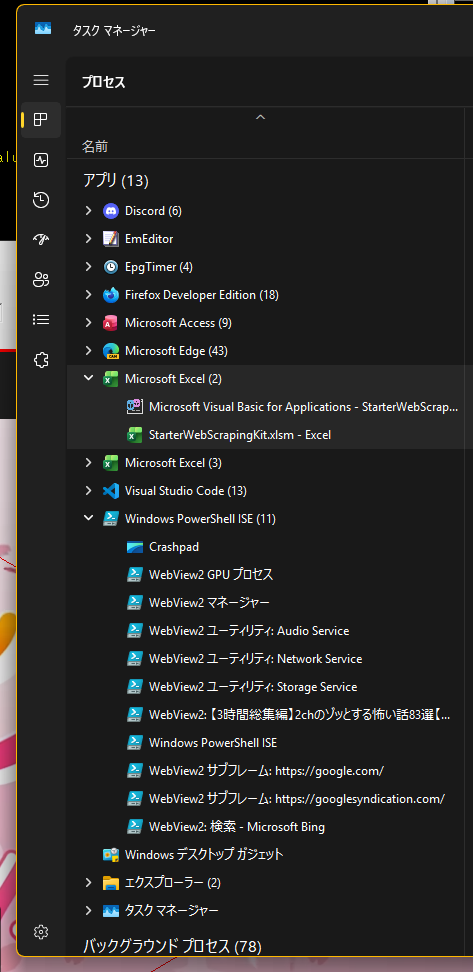Screen dimensions: 473x972
Task: Collapse the Windows PowerShell ISE (11) group
Action: (x=88, y=519)
